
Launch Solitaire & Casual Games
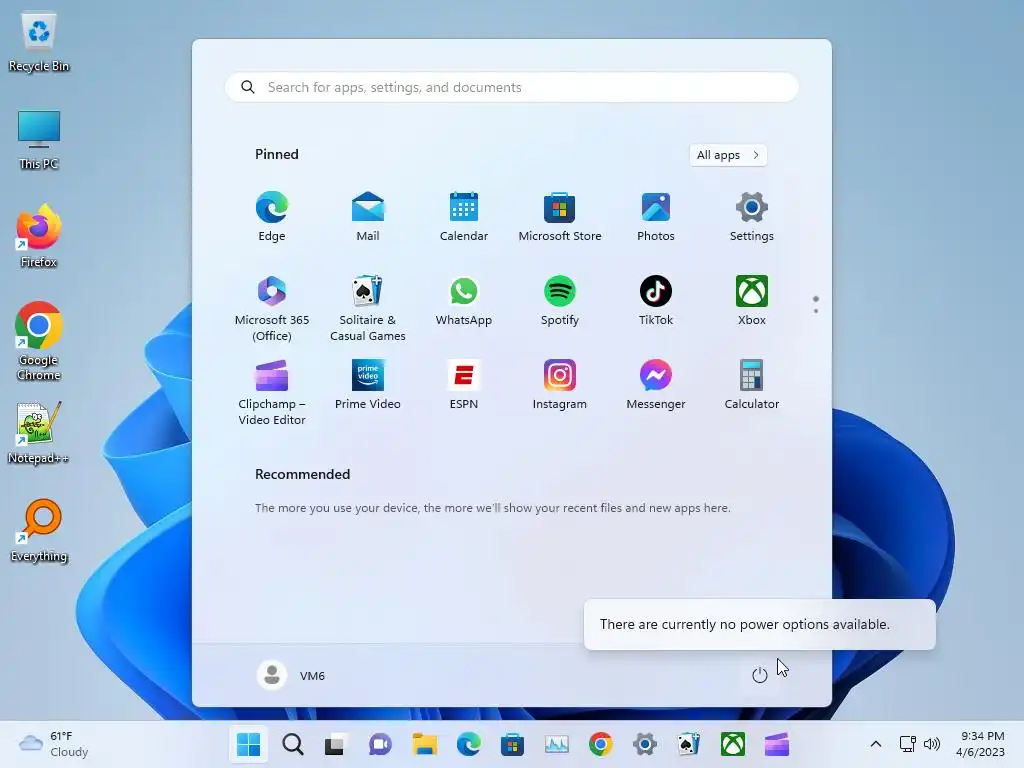coord(368,308)
